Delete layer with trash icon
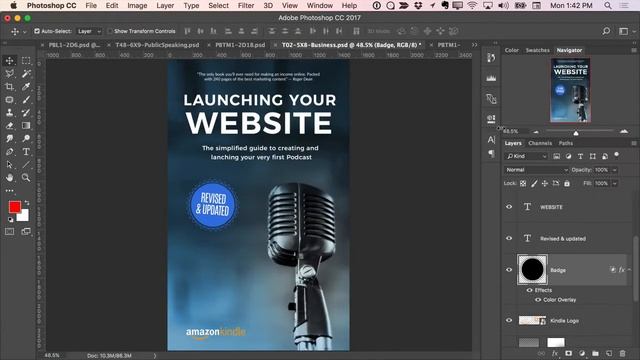Screen dimensions: 640x360 [x=622, y=353]
